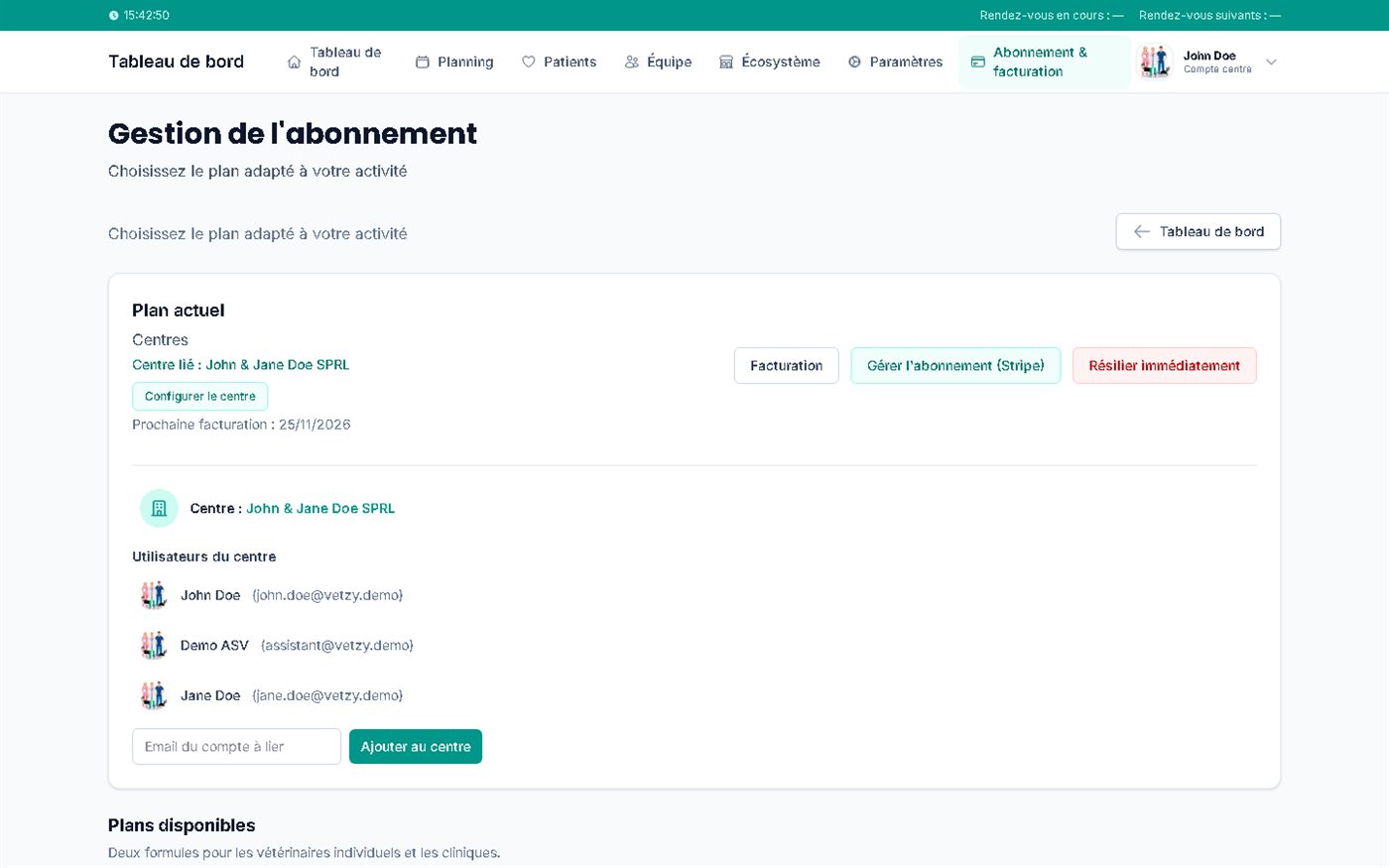1389x868 pixels.
Task: Click the assistant@vetzy.demo email text
Action: (x=337, y=645)
